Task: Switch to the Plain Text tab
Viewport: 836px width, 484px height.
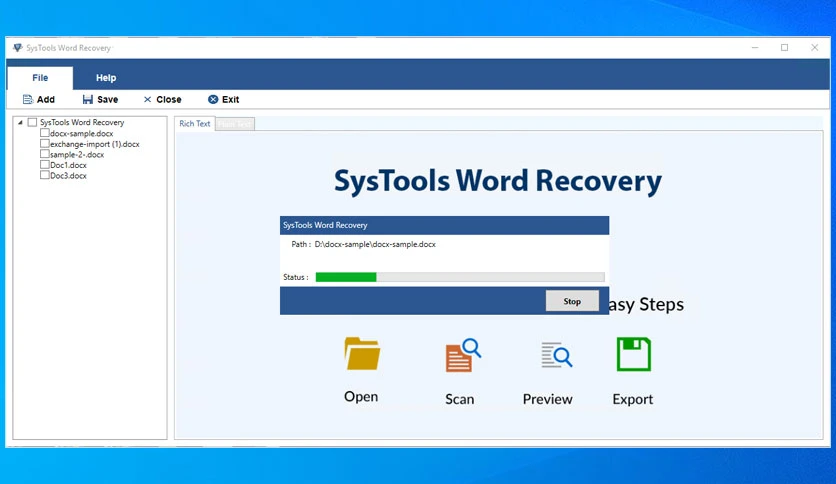Action: pyautogui.click(x=235, y=124)
